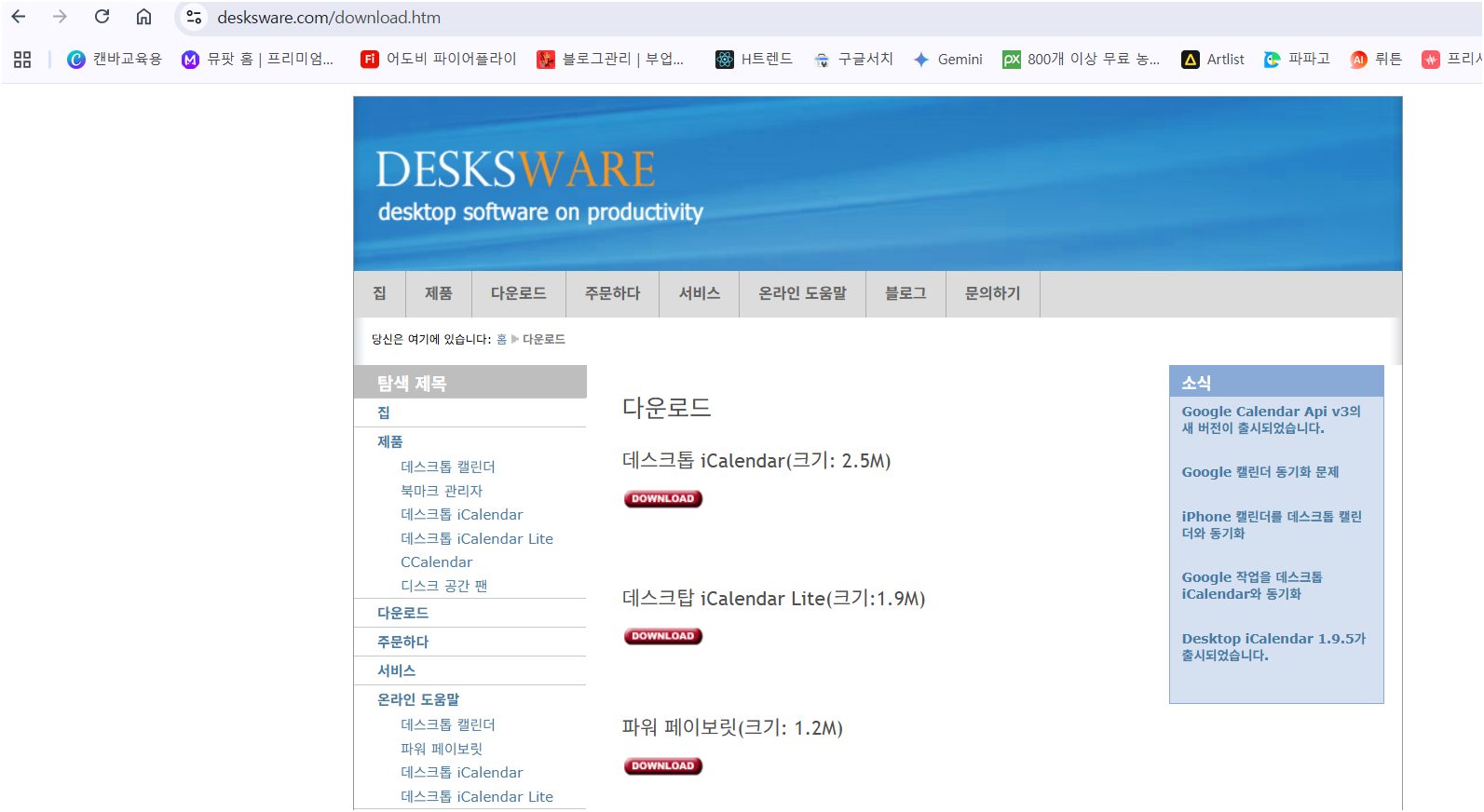Select the 서비스 navigation tab
The image size is (1484, 812).
(700, 293)
